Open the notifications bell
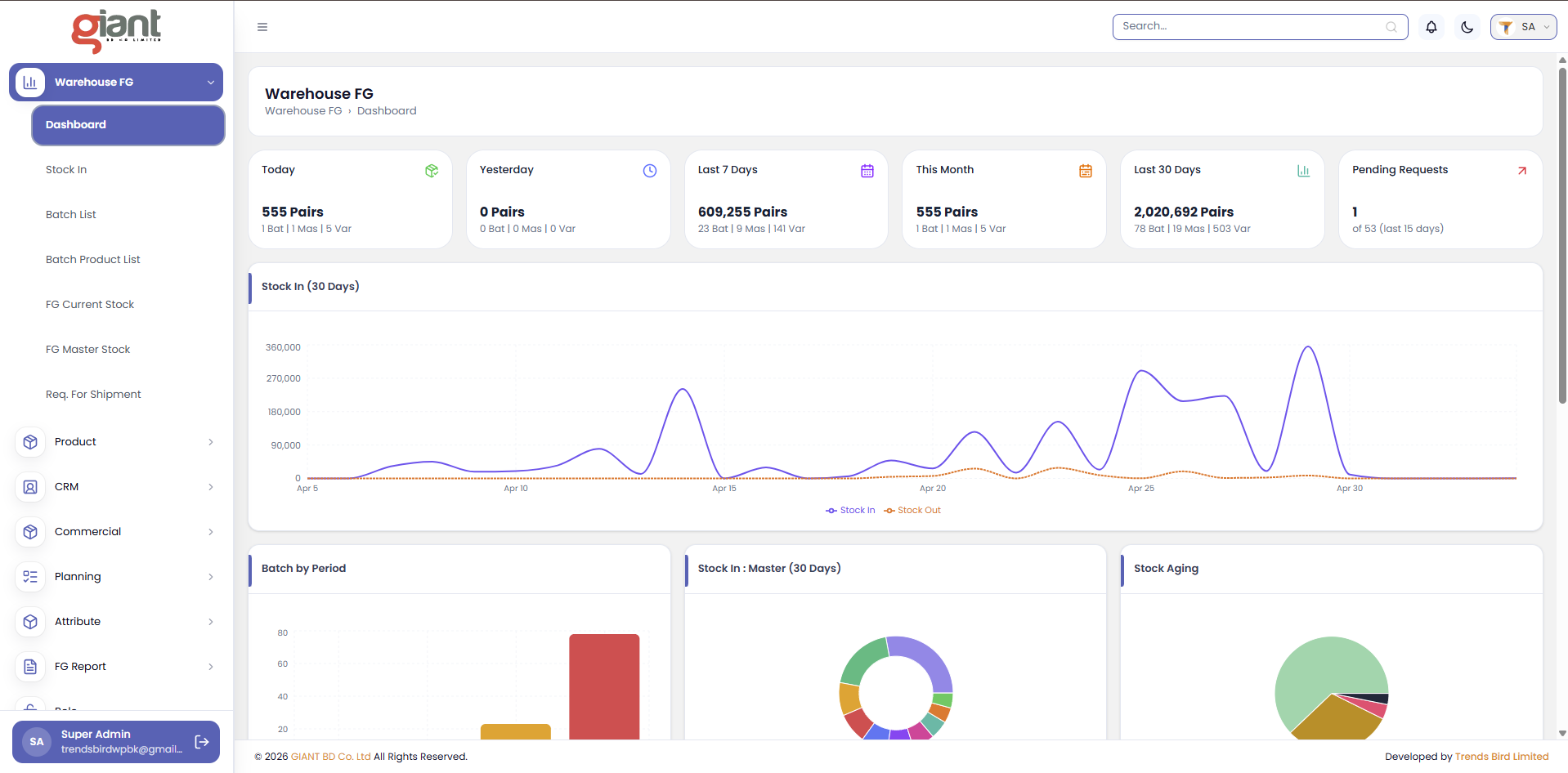1568x773 pixels. pos(1431,27)
